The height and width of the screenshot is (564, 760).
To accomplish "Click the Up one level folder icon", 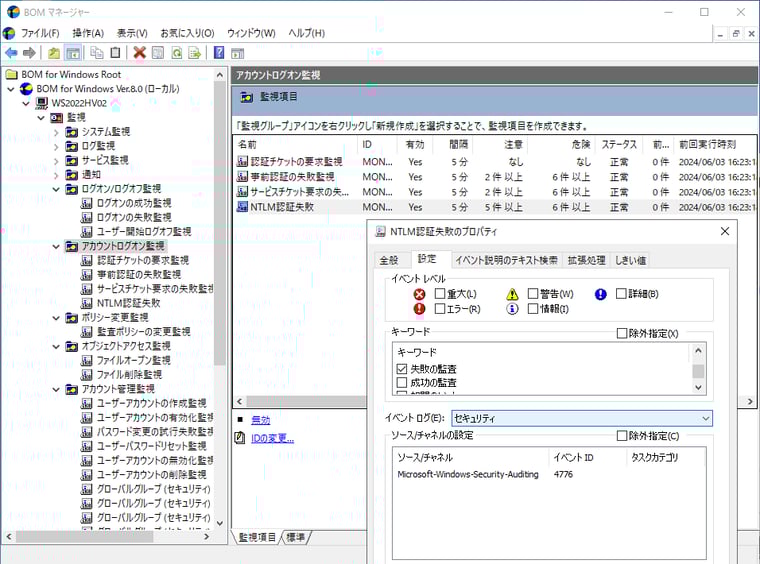I will 54,53.
